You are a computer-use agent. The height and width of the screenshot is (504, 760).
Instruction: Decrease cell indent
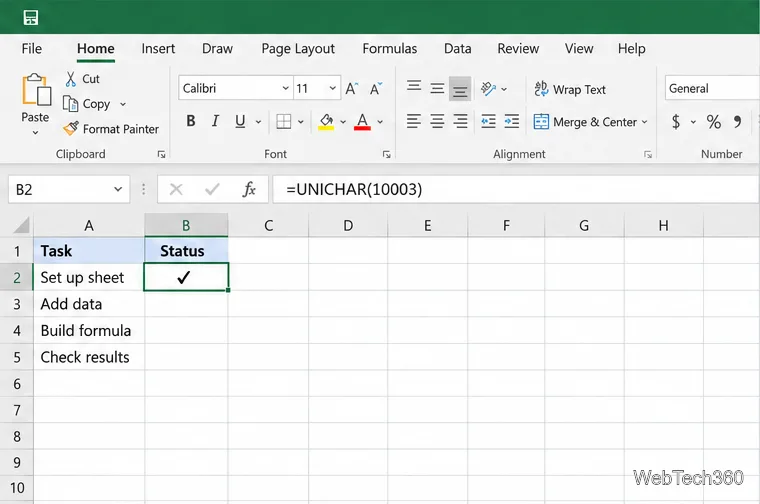[488, 121]
